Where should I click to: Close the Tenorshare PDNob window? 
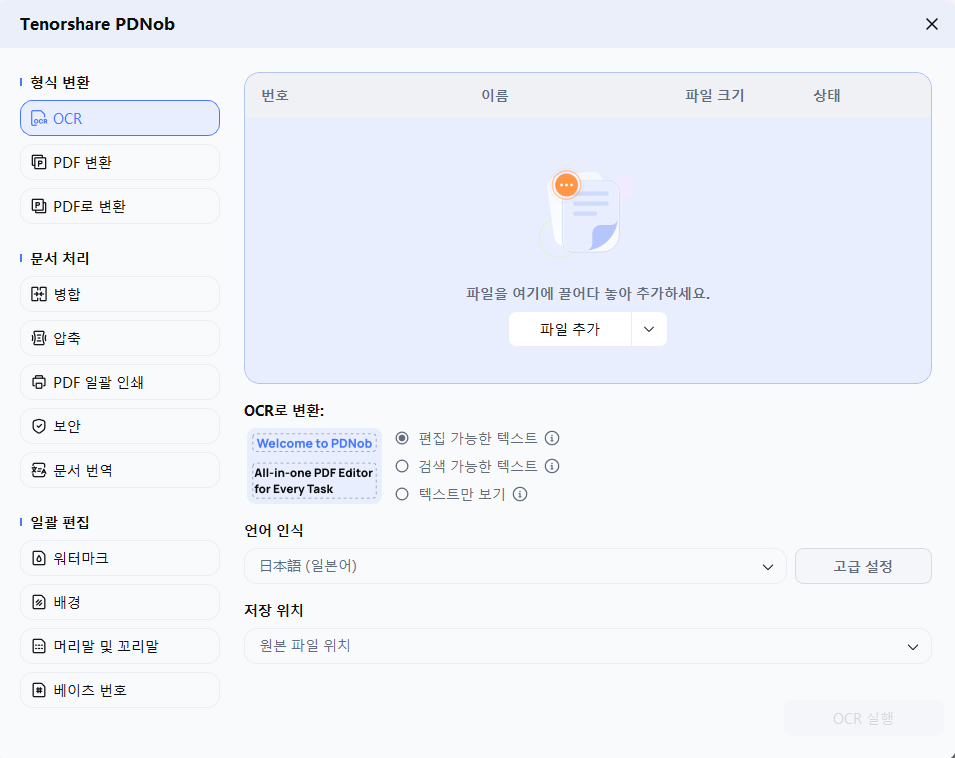pos(931,24)
